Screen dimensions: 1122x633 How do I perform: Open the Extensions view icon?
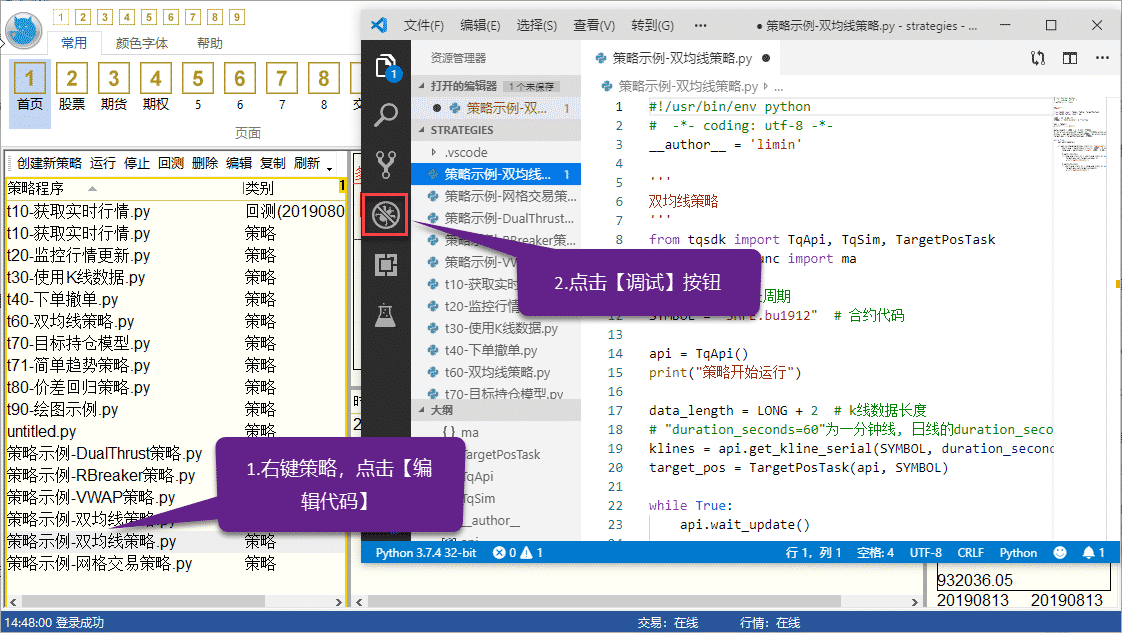[x=386, y=265]
